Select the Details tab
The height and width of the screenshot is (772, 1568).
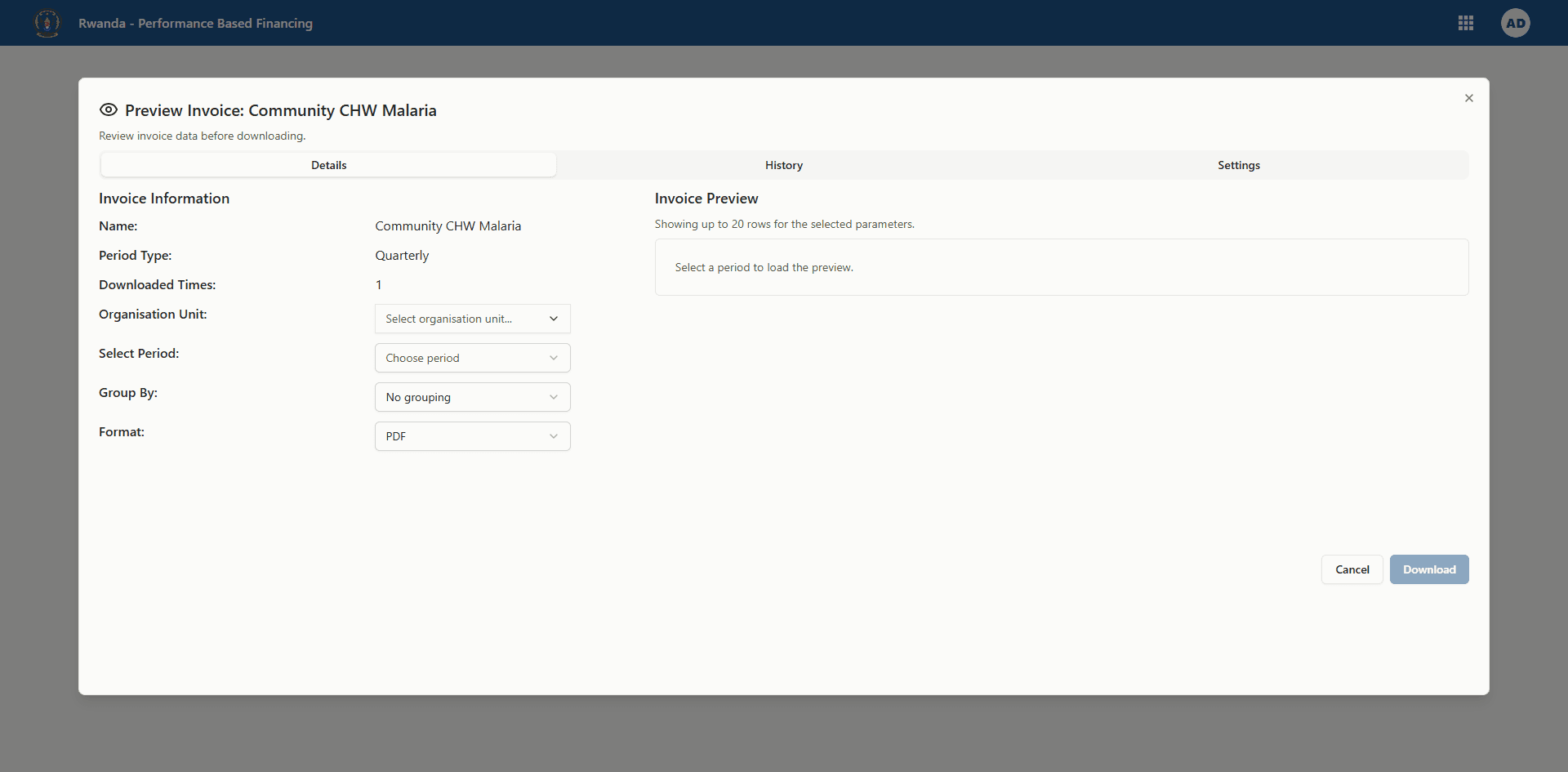pos(328,164)
